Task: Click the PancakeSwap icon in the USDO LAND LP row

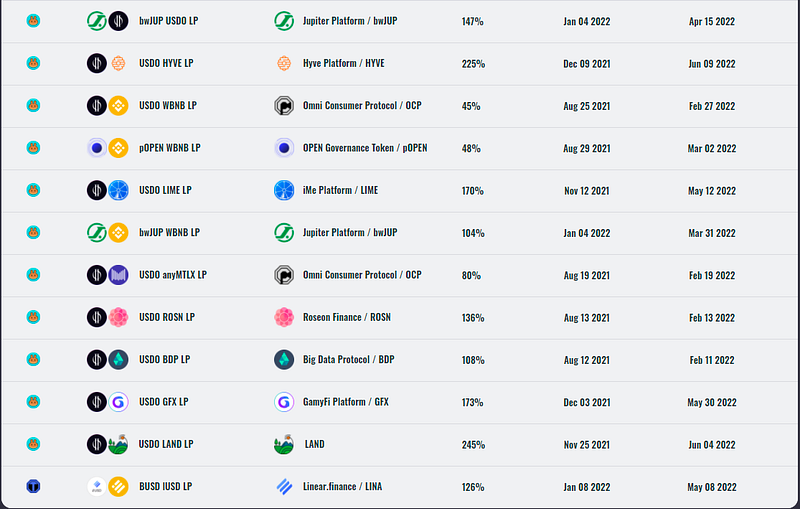Action: coord(33,444)
